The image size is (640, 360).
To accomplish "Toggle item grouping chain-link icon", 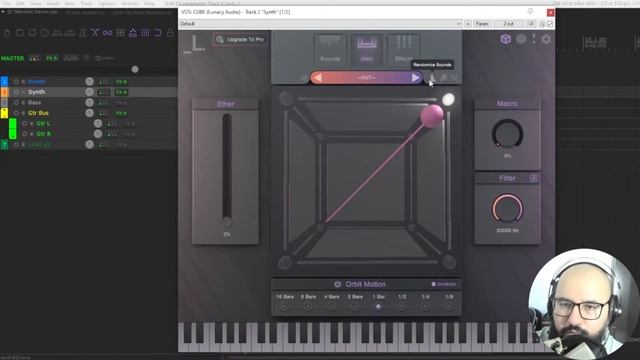I will pyautogui.click(x=107, y=33).
